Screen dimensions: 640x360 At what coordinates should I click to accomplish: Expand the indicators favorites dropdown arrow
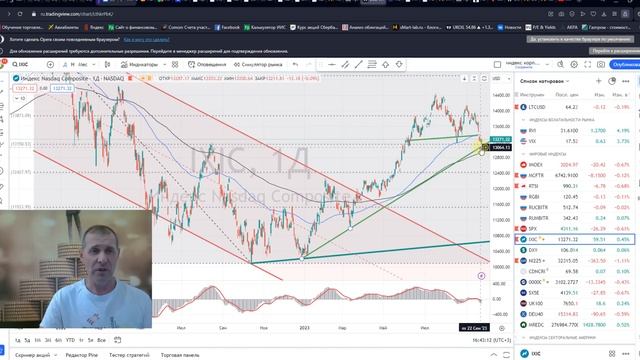point(164,64)
